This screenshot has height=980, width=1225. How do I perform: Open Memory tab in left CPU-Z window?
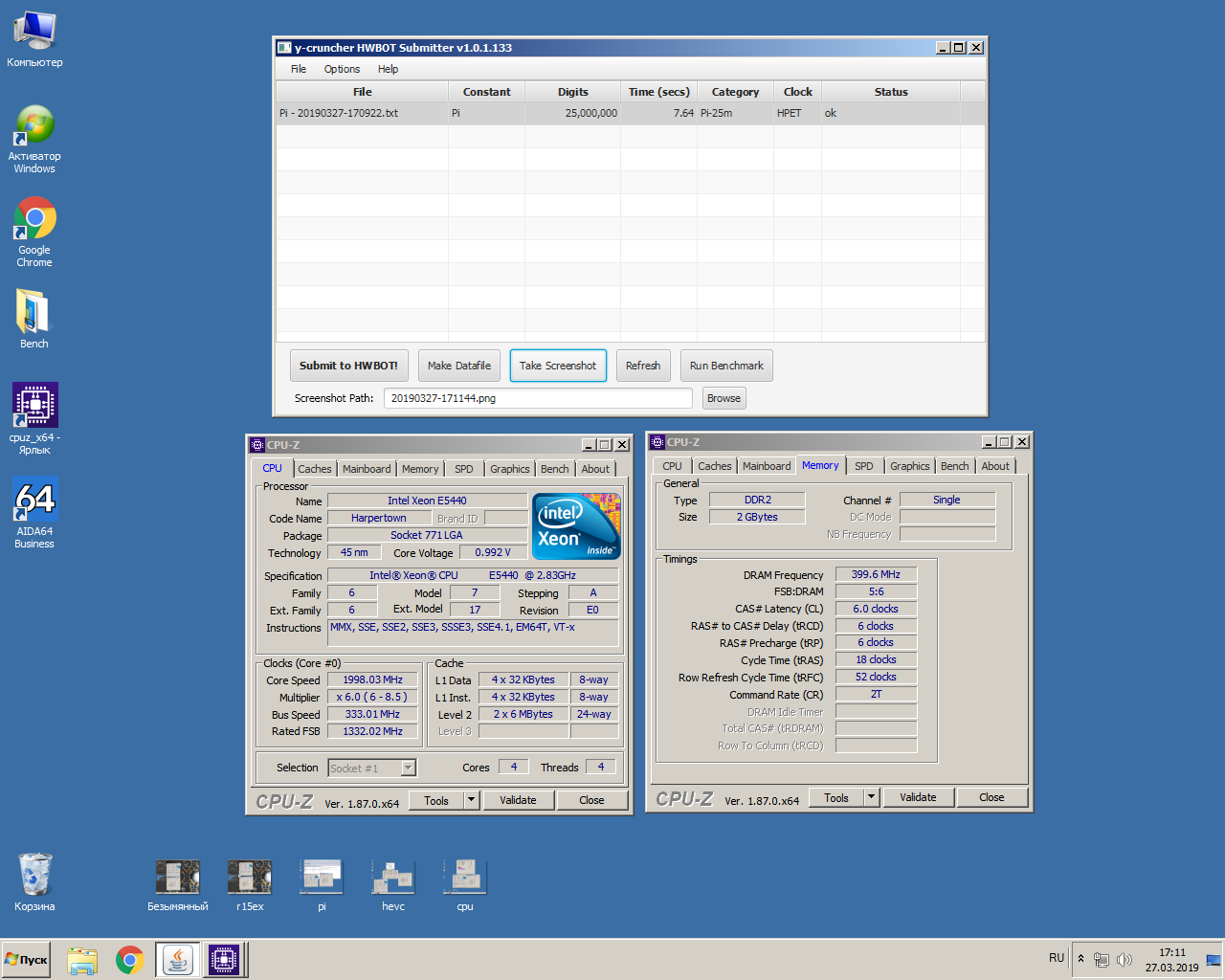[420, 469]
